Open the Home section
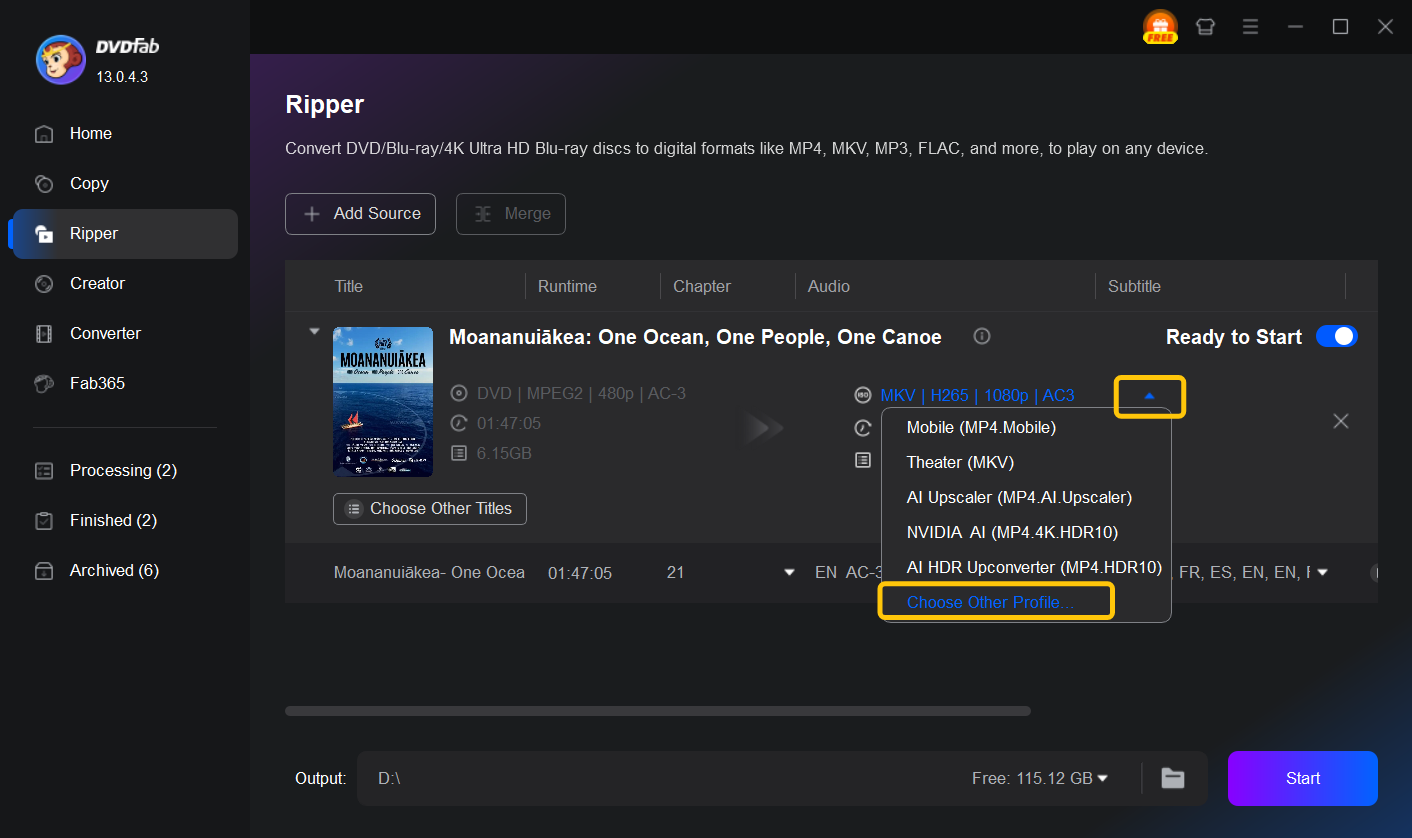1412x838 pixels. [x=125, y=133]
